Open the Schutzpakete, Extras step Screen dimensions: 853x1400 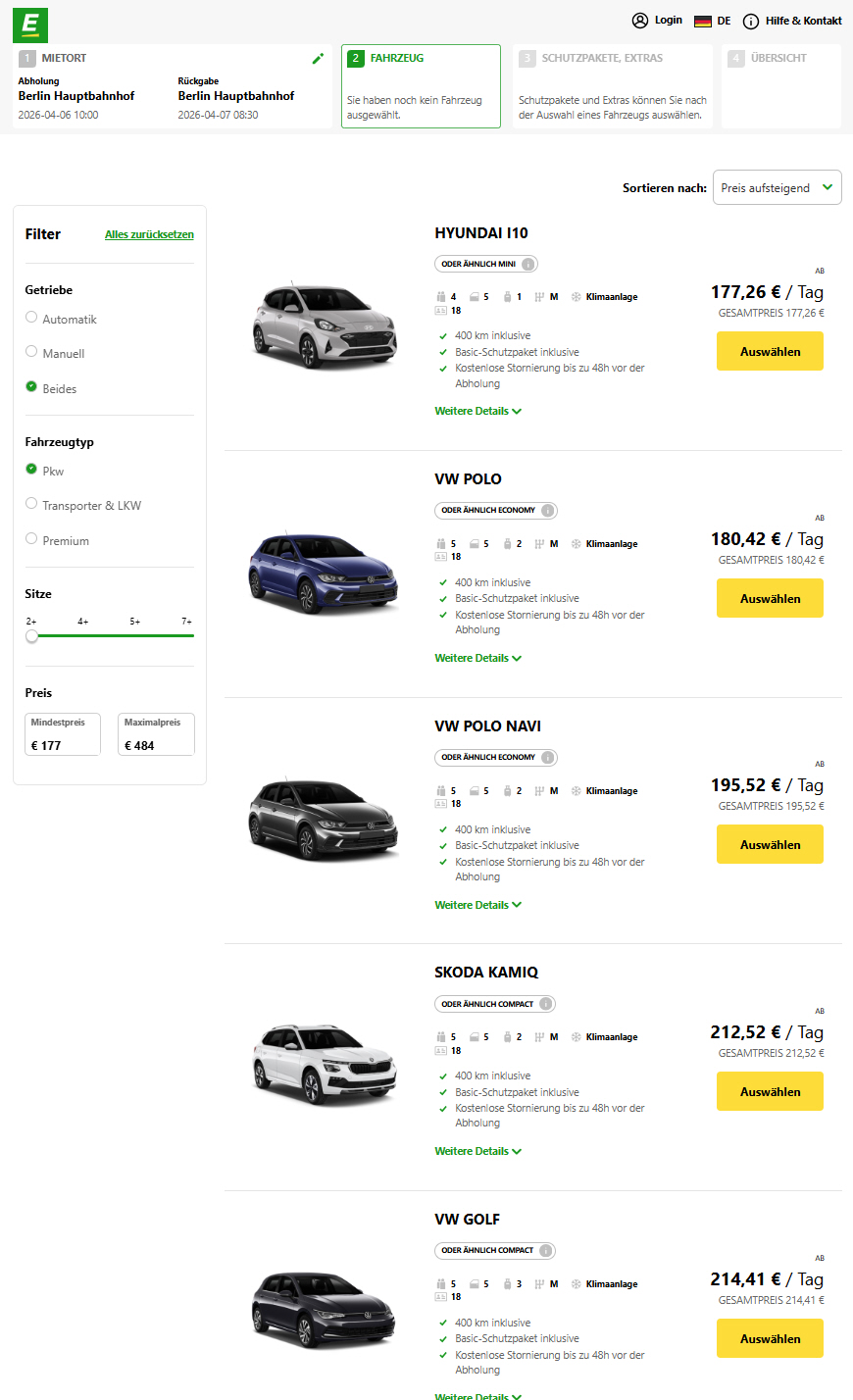pyautogui.click(x=612, y=86)
